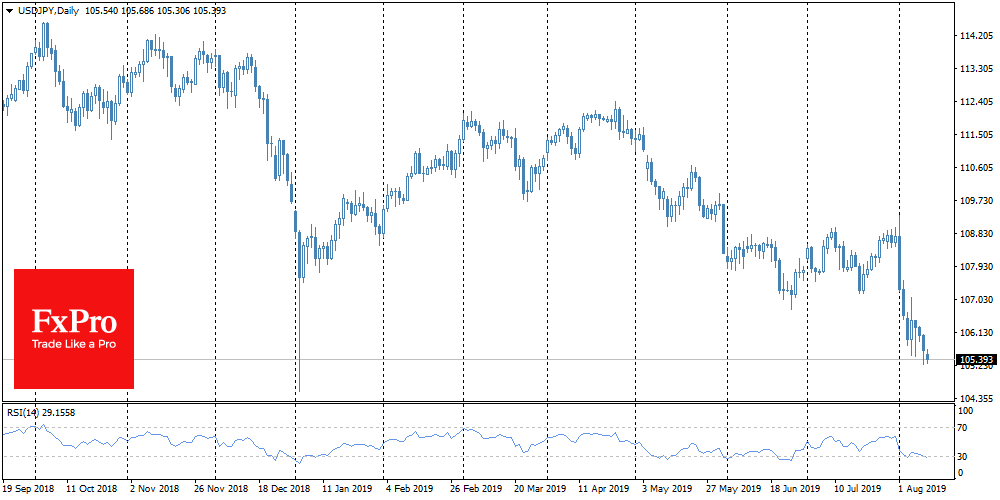Click the black triangle beside USDJPY,Daily
The height and width of the screenshot is (500, 1000).
9,8
